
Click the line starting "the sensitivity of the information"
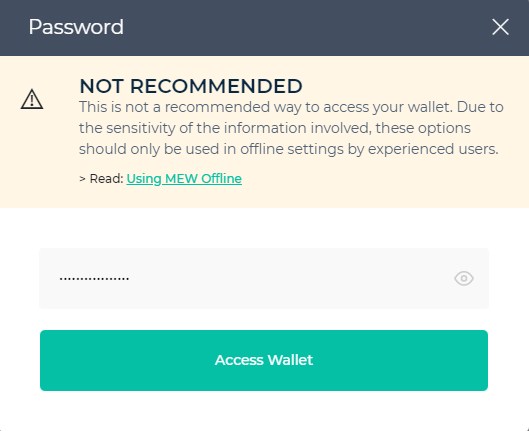(275, 128)
